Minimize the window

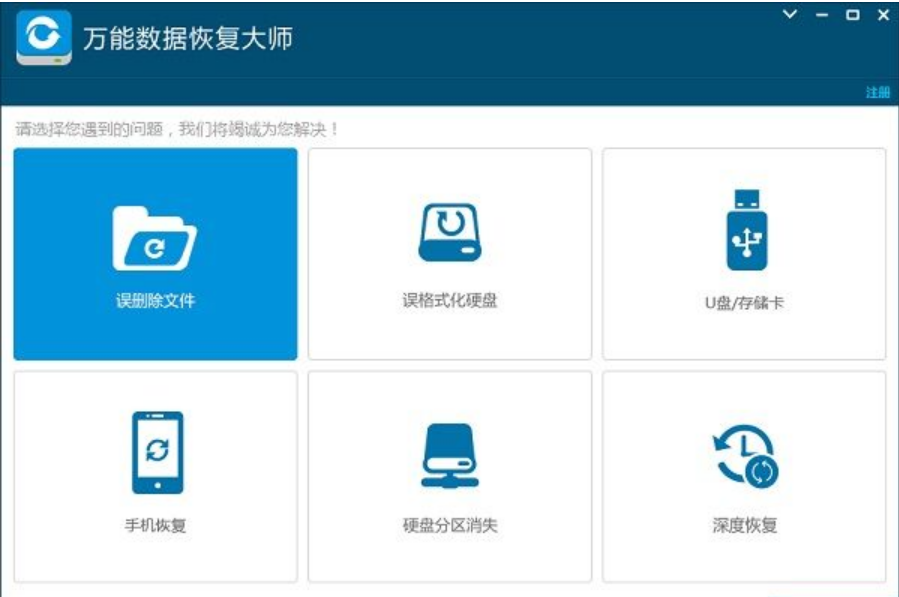click(x=822, y=15)
